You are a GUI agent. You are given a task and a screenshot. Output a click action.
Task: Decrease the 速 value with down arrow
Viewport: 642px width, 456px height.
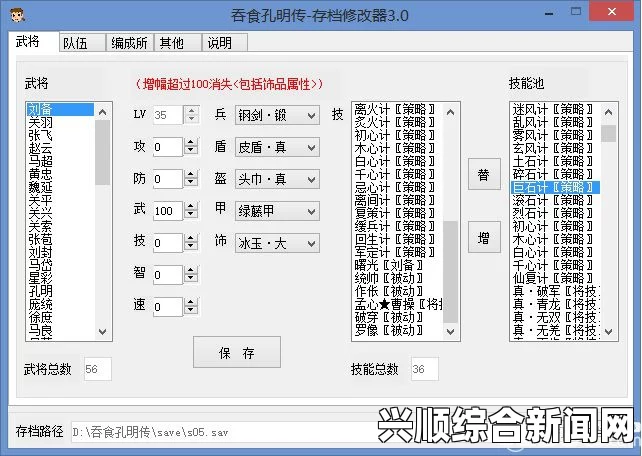[191, 311]
